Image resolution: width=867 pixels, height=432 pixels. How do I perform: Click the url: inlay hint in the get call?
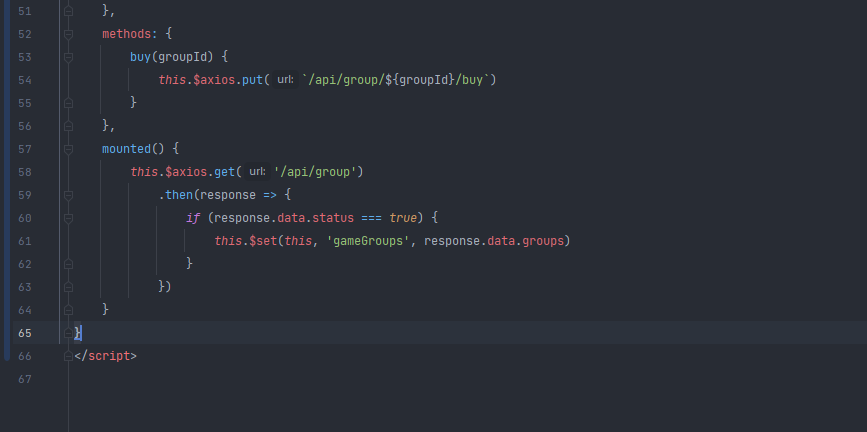pyautogui.click(x=257, y=172)
